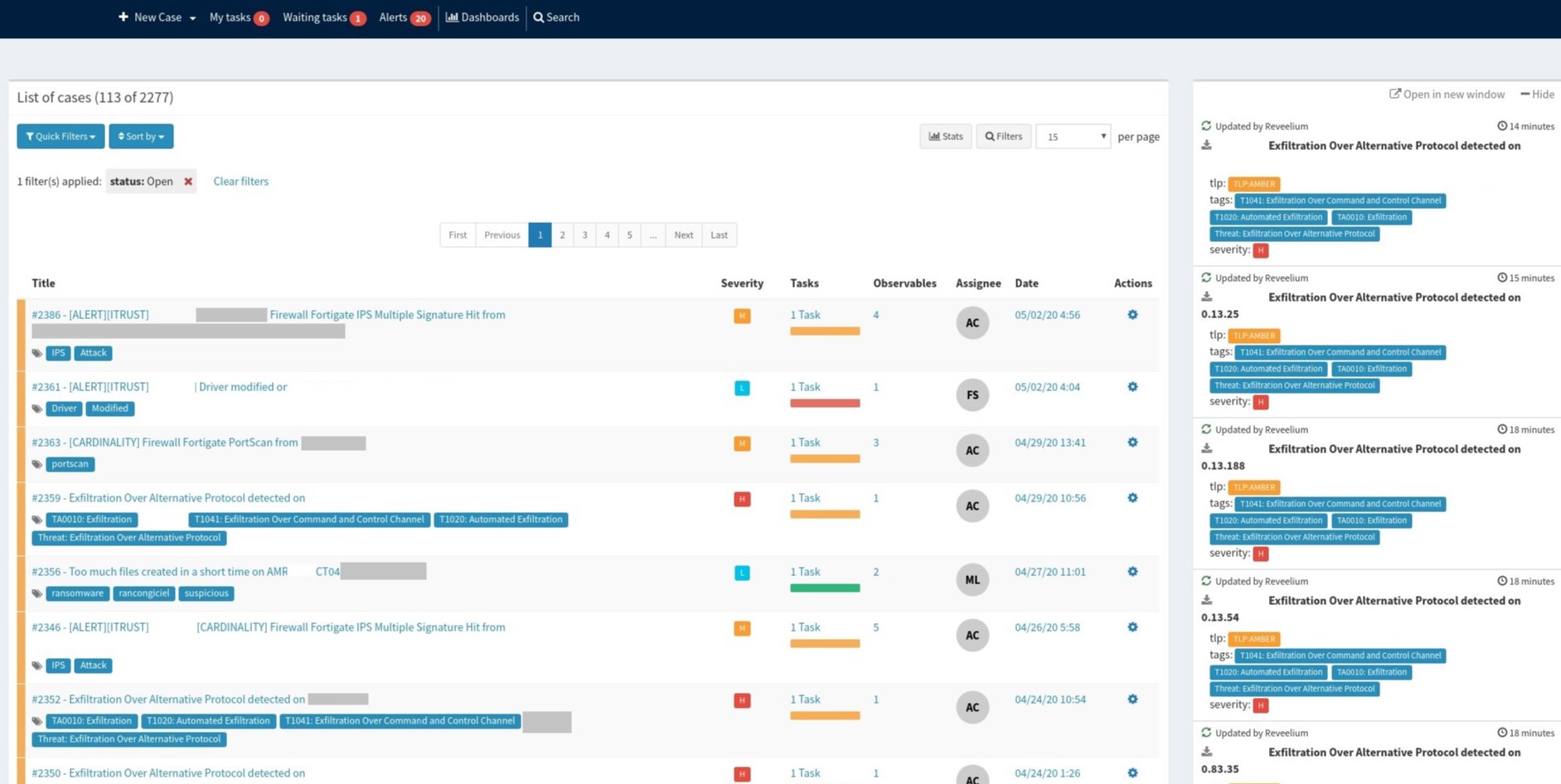Click the portscan tag

70,464
